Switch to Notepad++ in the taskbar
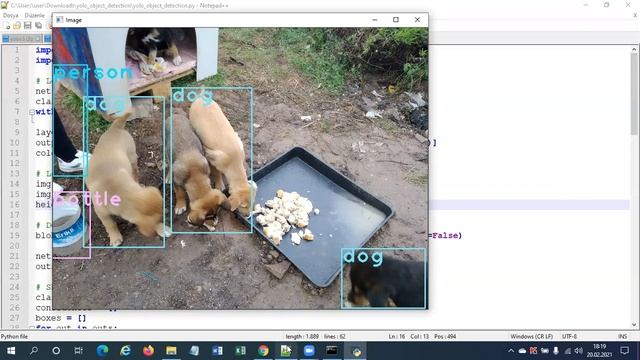Screen dimensions: 640x360 coord(286,351)
